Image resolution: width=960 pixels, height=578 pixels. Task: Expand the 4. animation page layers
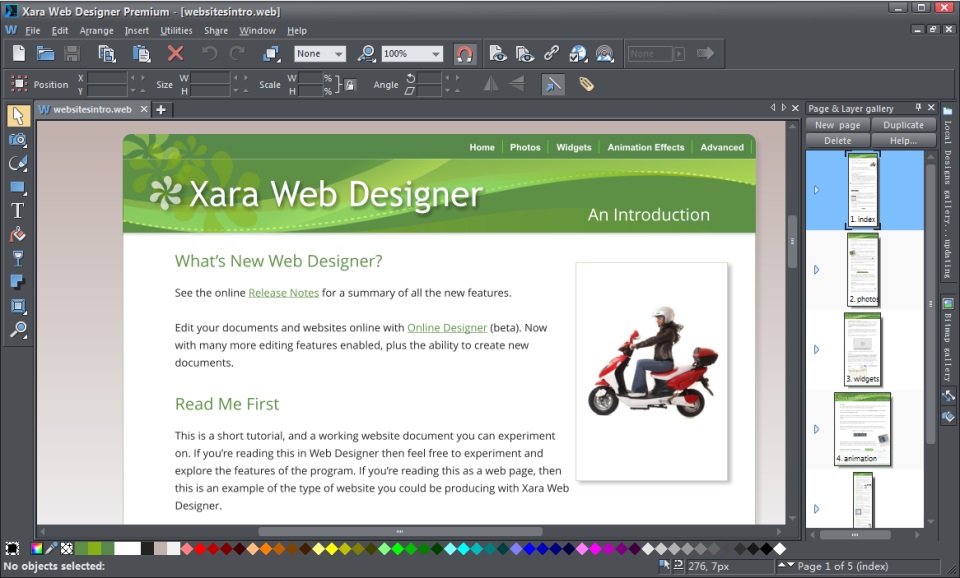tap(816, 429)
